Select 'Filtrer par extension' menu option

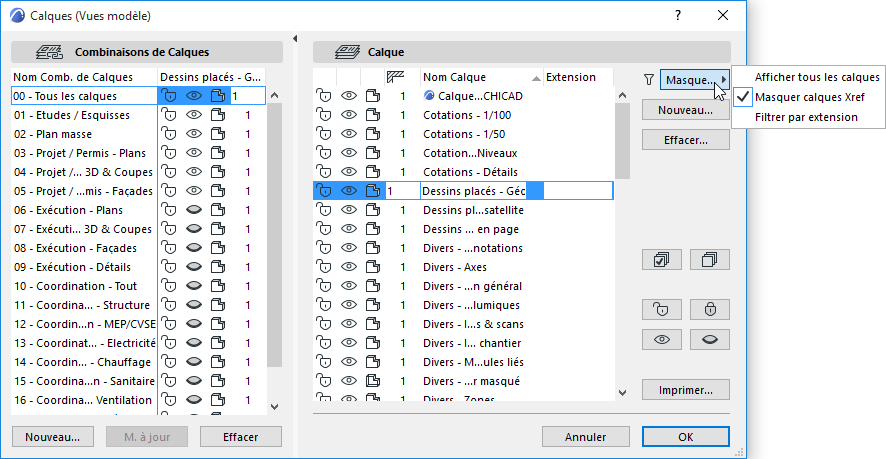point(806,117)
